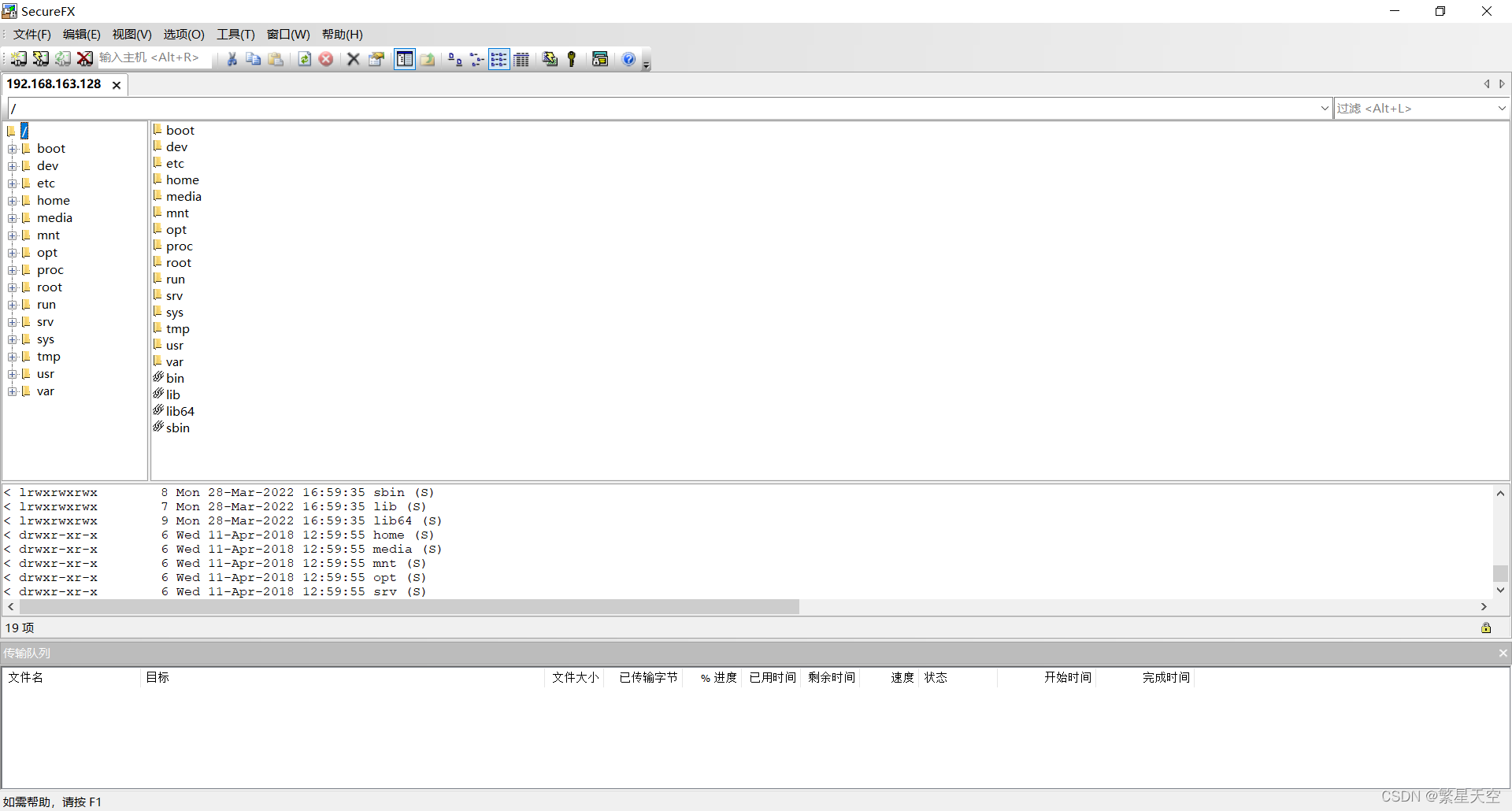Open the path address dropdown
Screen dimensions: 1512x811
[1325, 109]
